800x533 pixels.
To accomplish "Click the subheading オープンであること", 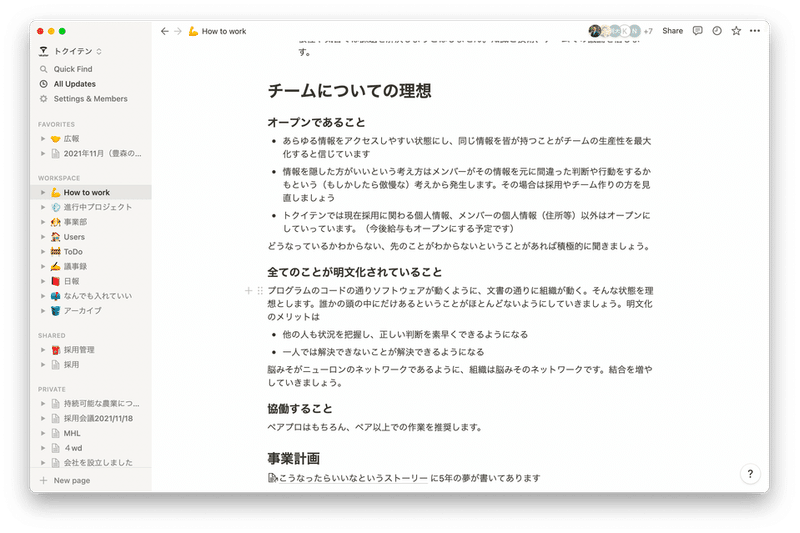I will click(x=316, y=122).
